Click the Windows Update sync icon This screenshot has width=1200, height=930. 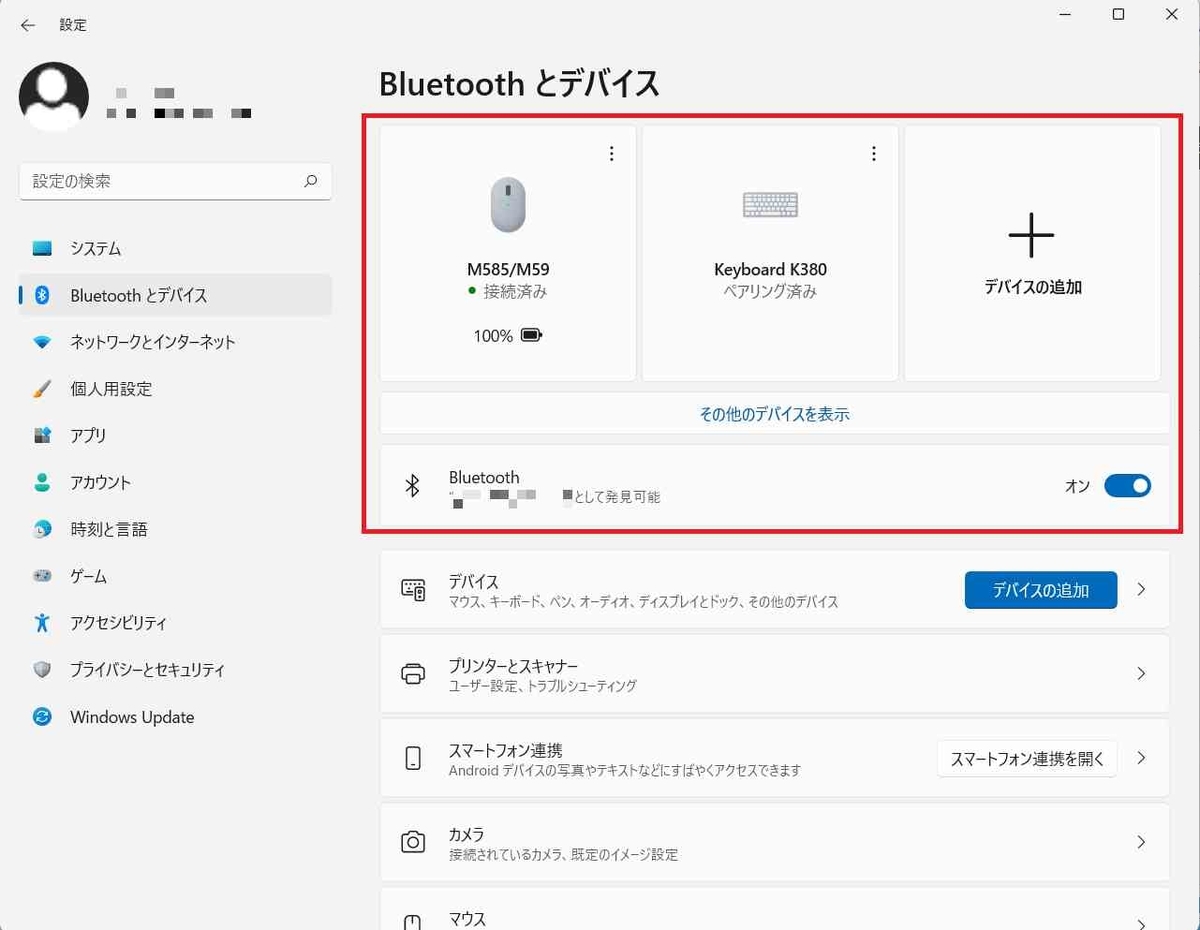click(x=42, y=717)
